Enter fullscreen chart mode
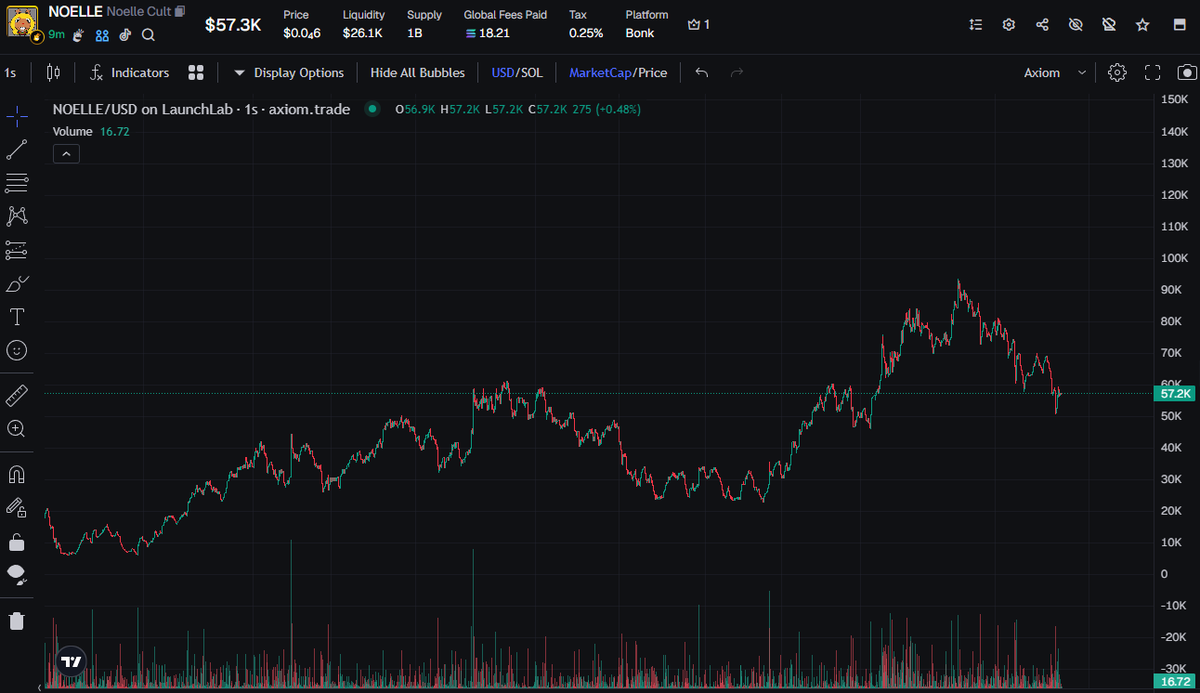 pos(1152,73)
